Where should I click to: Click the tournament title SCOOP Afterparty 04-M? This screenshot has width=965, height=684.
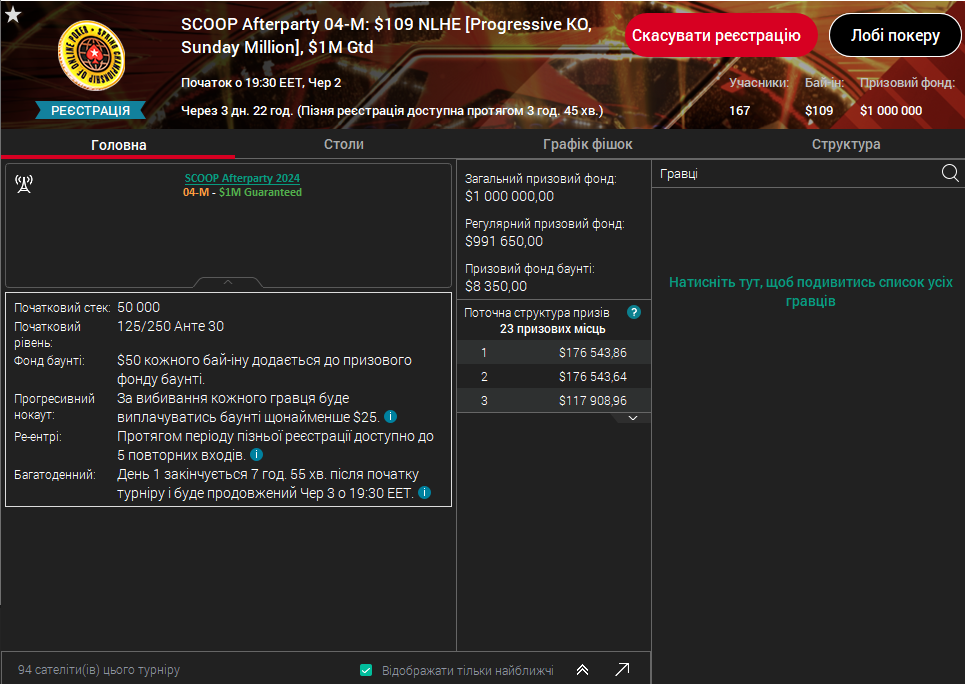pos(386,36)
